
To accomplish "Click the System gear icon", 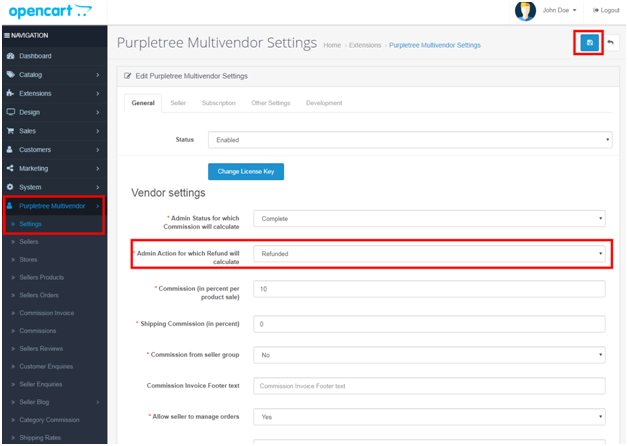I will tap(10, 187).
